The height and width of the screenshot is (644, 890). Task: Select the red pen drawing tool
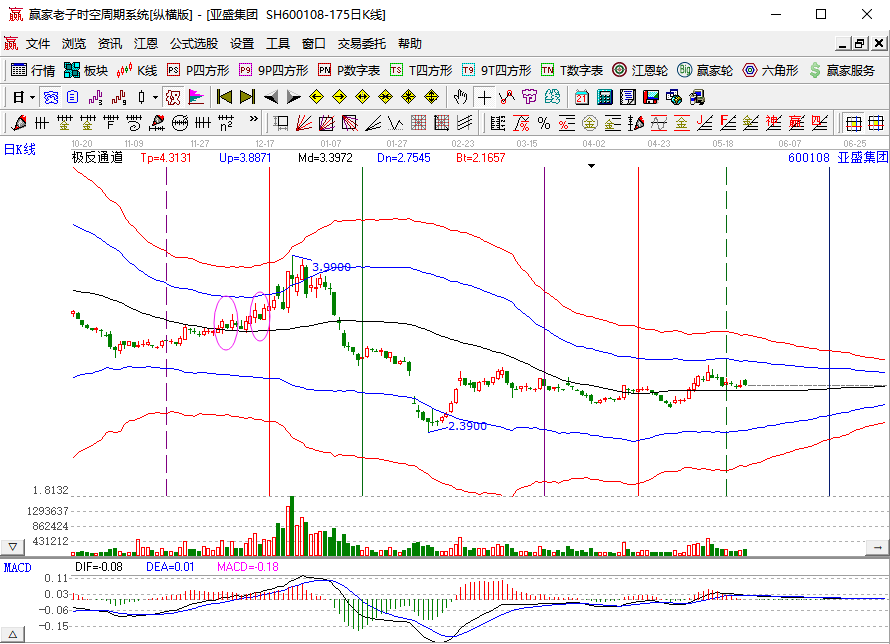[x=19, y=123]
